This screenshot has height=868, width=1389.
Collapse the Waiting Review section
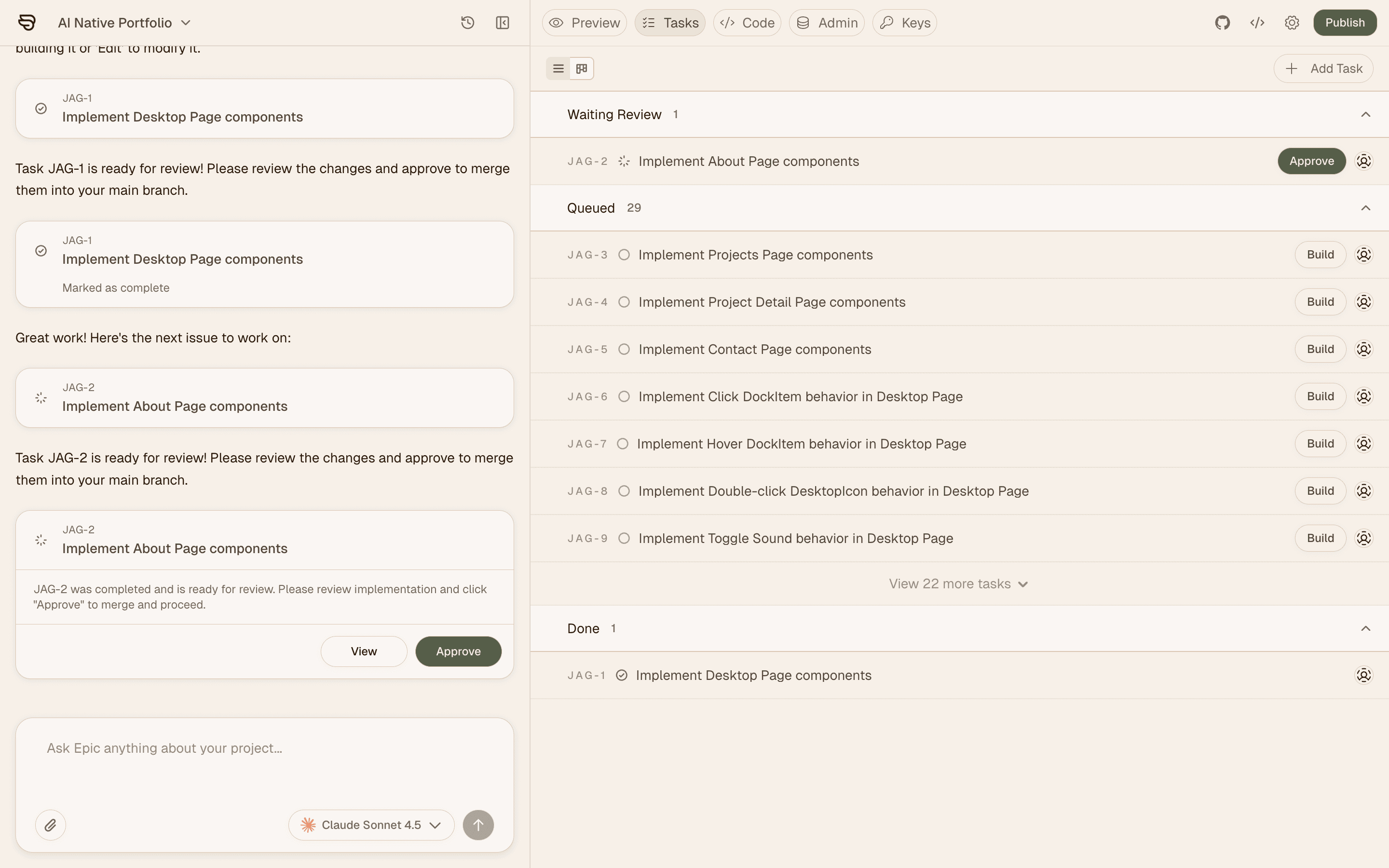pyautogui.click(x=1365, y=115)
